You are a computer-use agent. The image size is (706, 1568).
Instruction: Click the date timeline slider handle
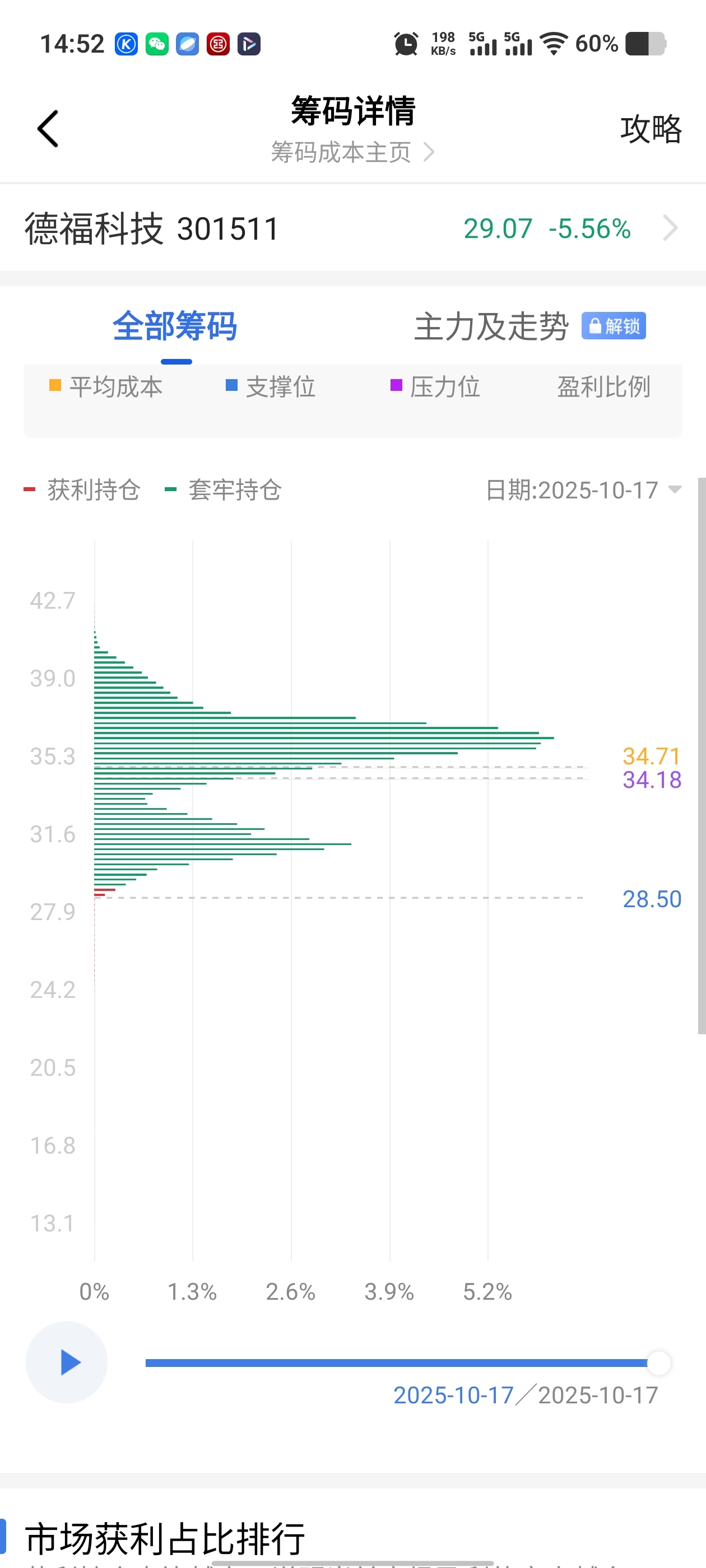tap(658, 1363)
